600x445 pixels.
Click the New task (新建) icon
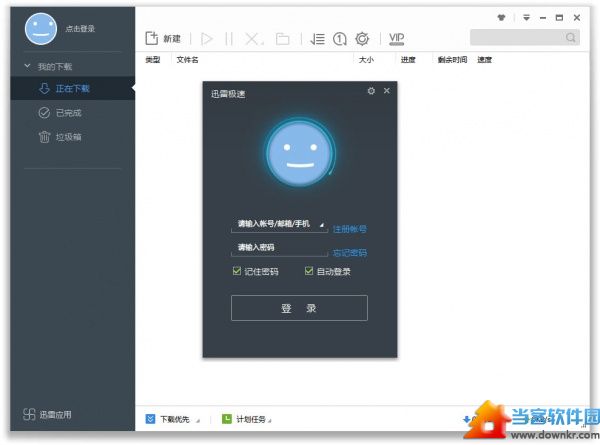(x=152, y=38)
